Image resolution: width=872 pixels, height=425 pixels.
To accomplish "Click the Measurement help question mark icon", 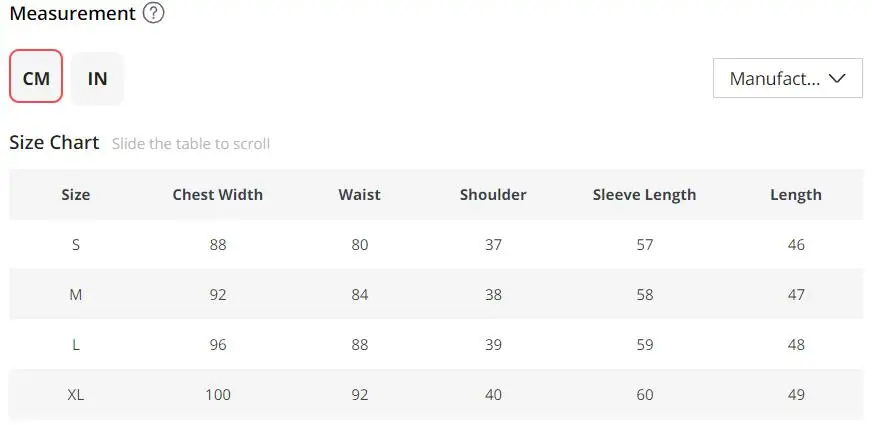I will (x=153, y=13).
